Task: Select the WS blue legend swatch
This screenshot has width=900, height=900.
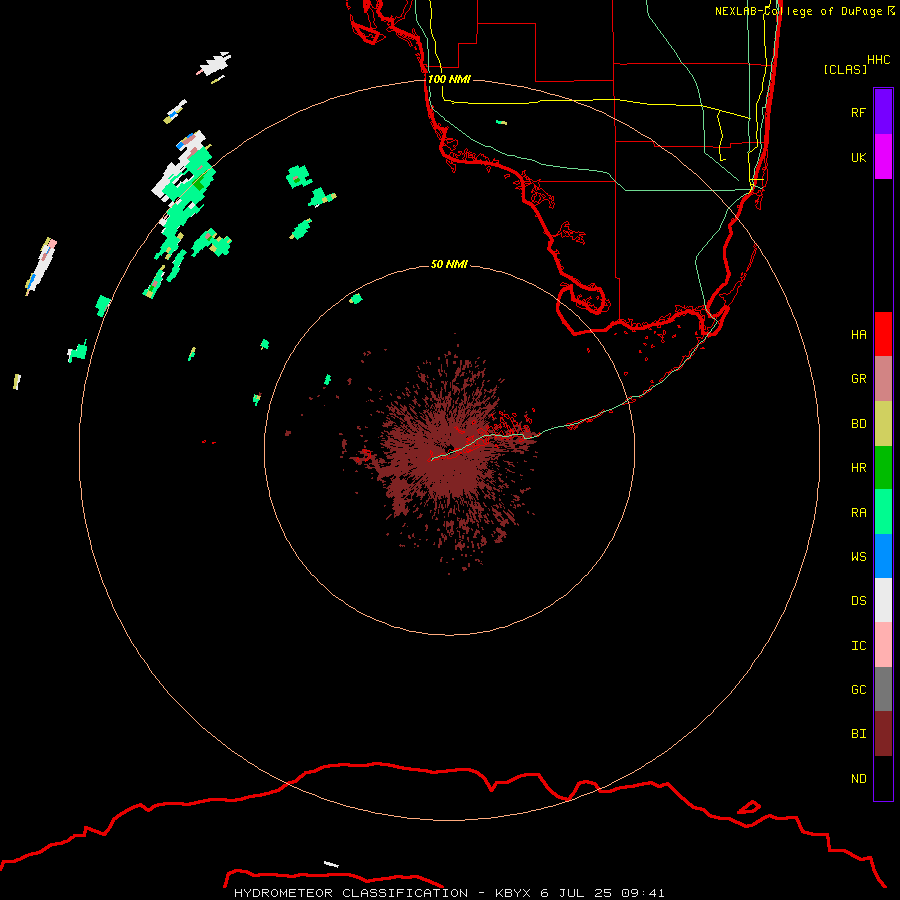Action: point(883,556)
